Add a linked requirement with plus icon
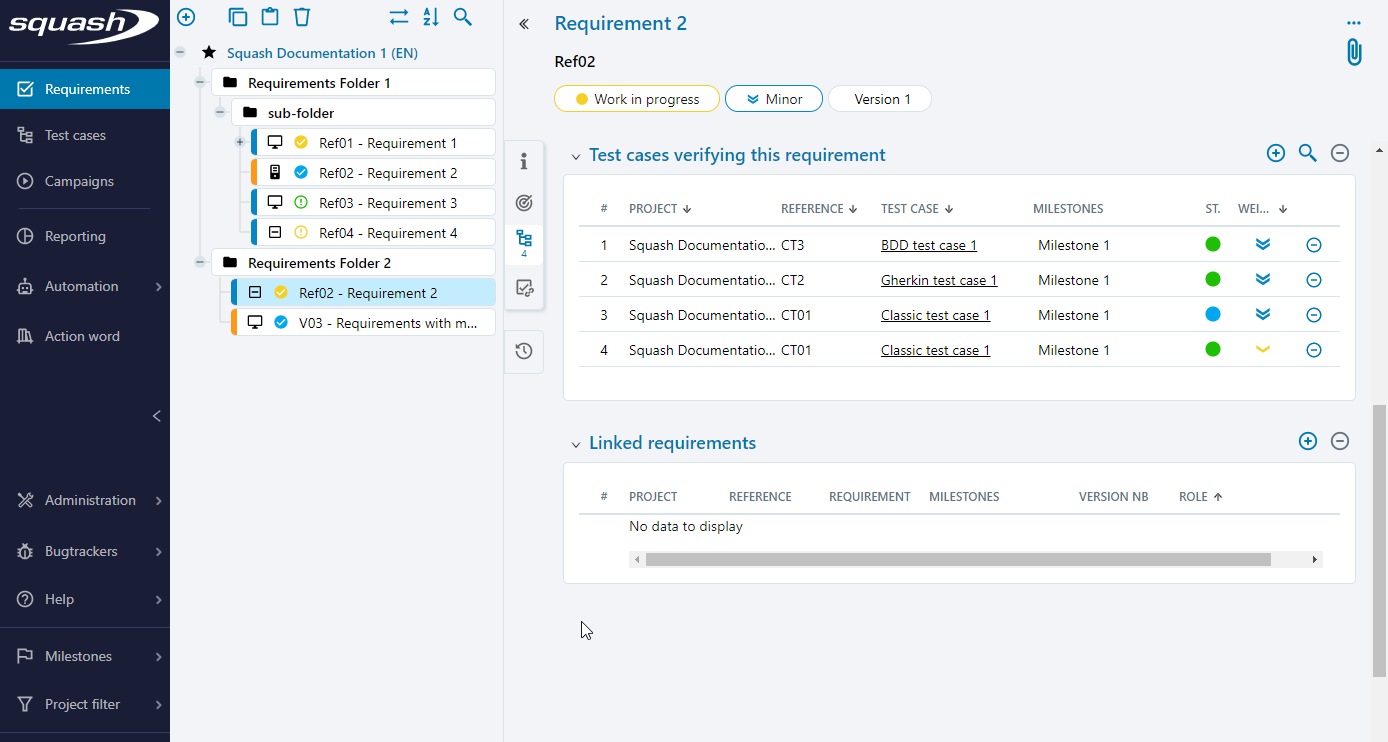 click(1307, 441)
